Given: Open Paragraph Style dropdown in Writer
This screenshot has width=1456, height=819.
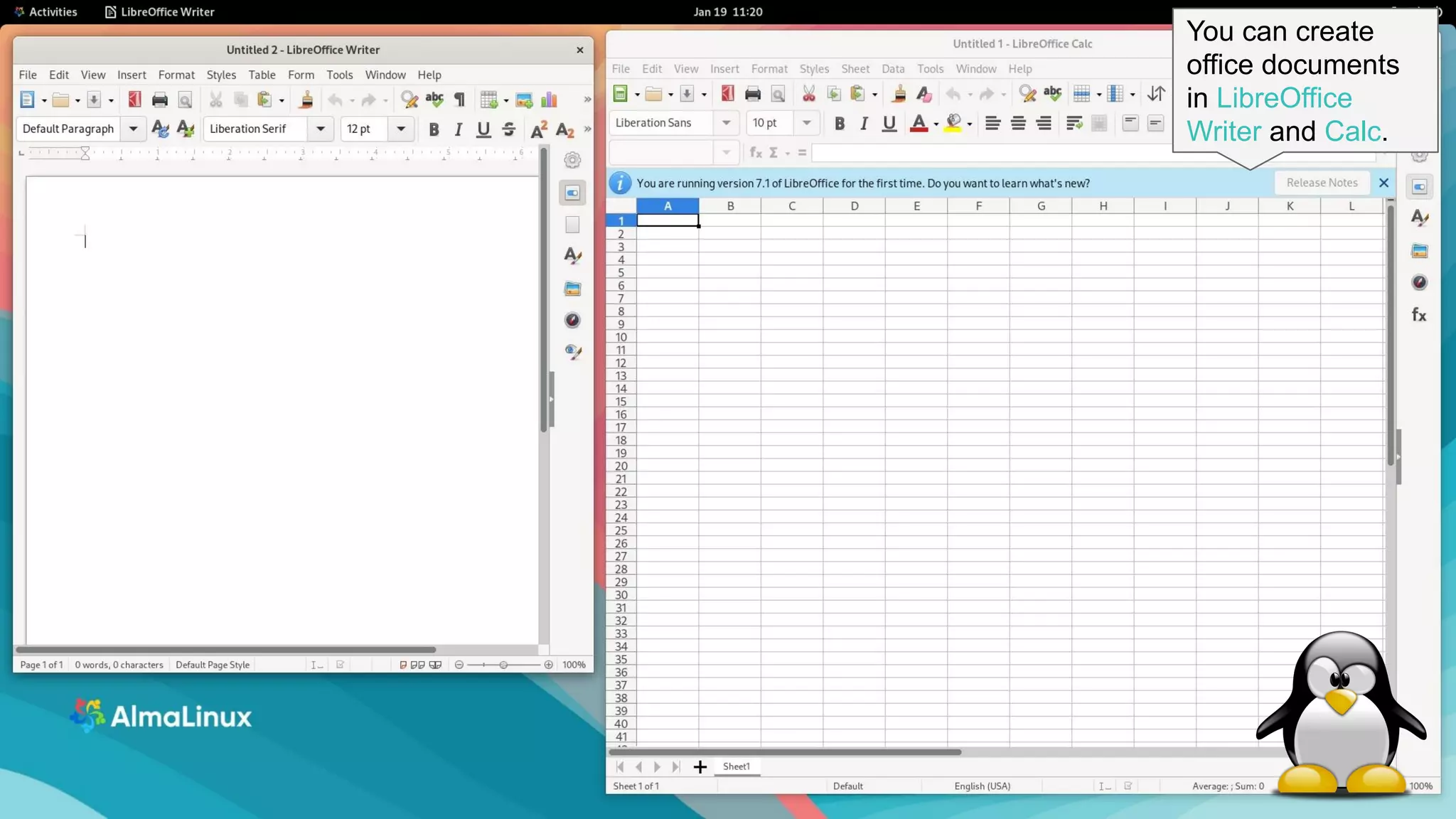Looking at the screenshot, I should coord(133,129).
